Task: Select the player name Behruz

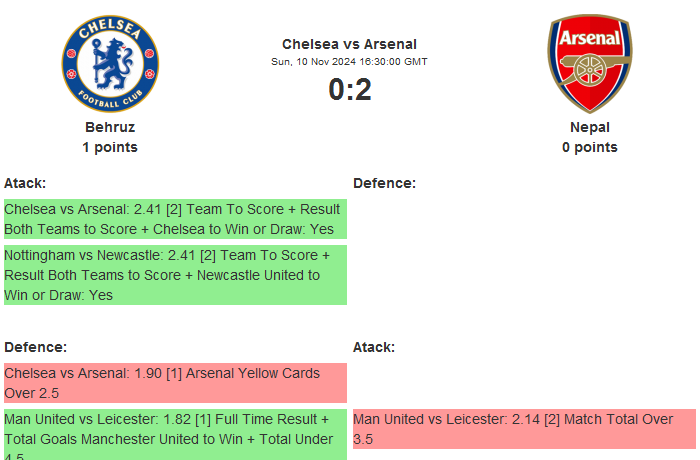Action: point(110,127)
